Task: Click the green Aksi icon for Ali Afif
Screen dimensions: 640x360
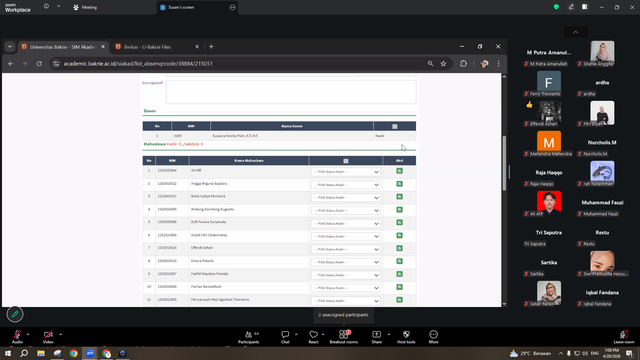Action: 399,171
